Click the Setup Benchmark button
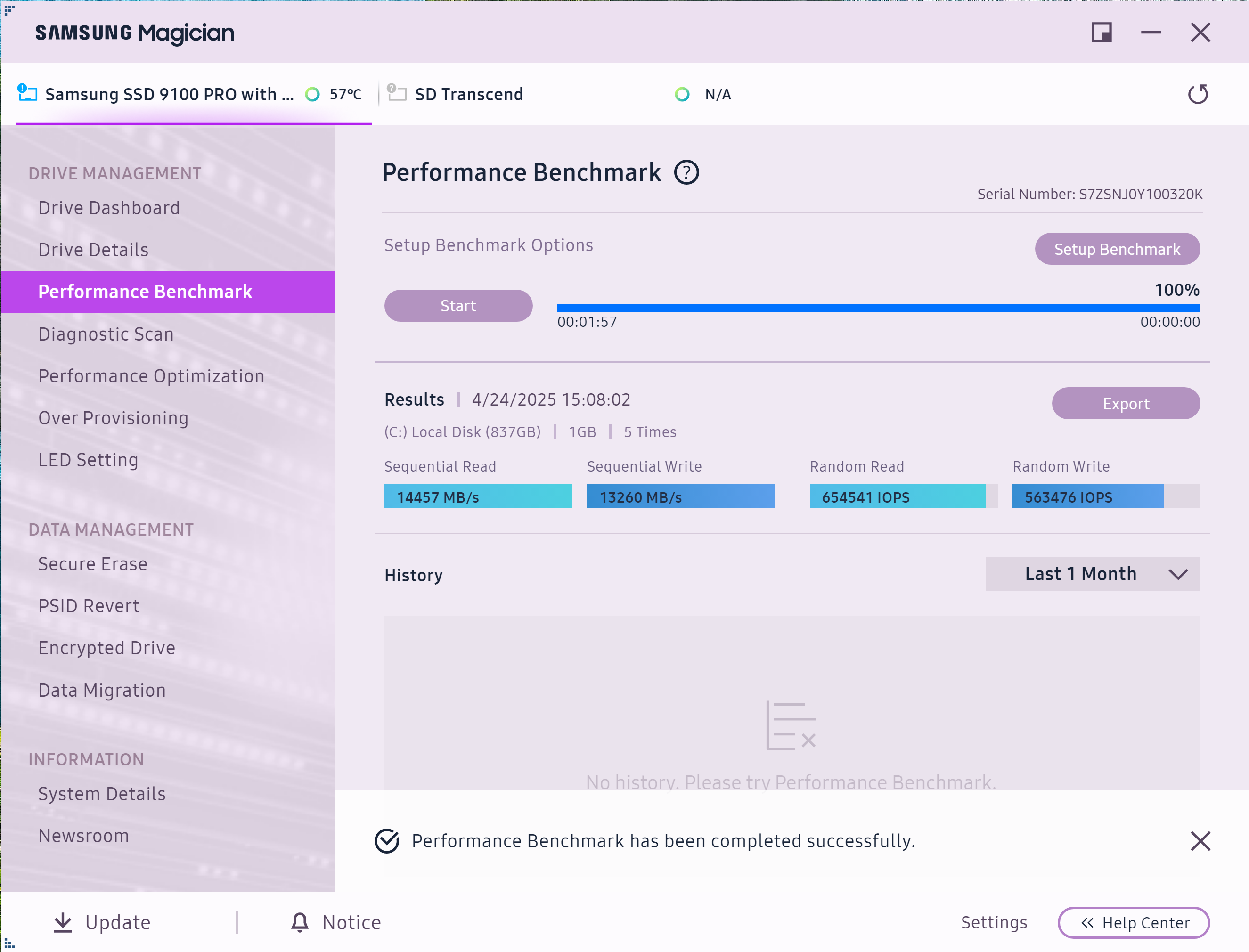Screen dimensions: 1249x952 point(1117,249)
